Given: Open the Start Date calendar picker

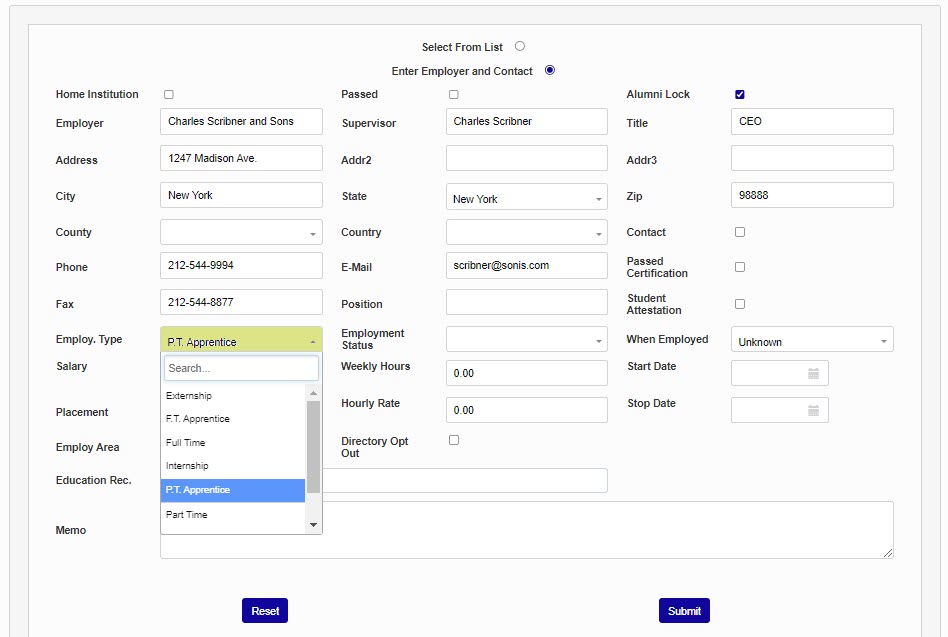Looking at the screenshot, I should coord(813,373).
